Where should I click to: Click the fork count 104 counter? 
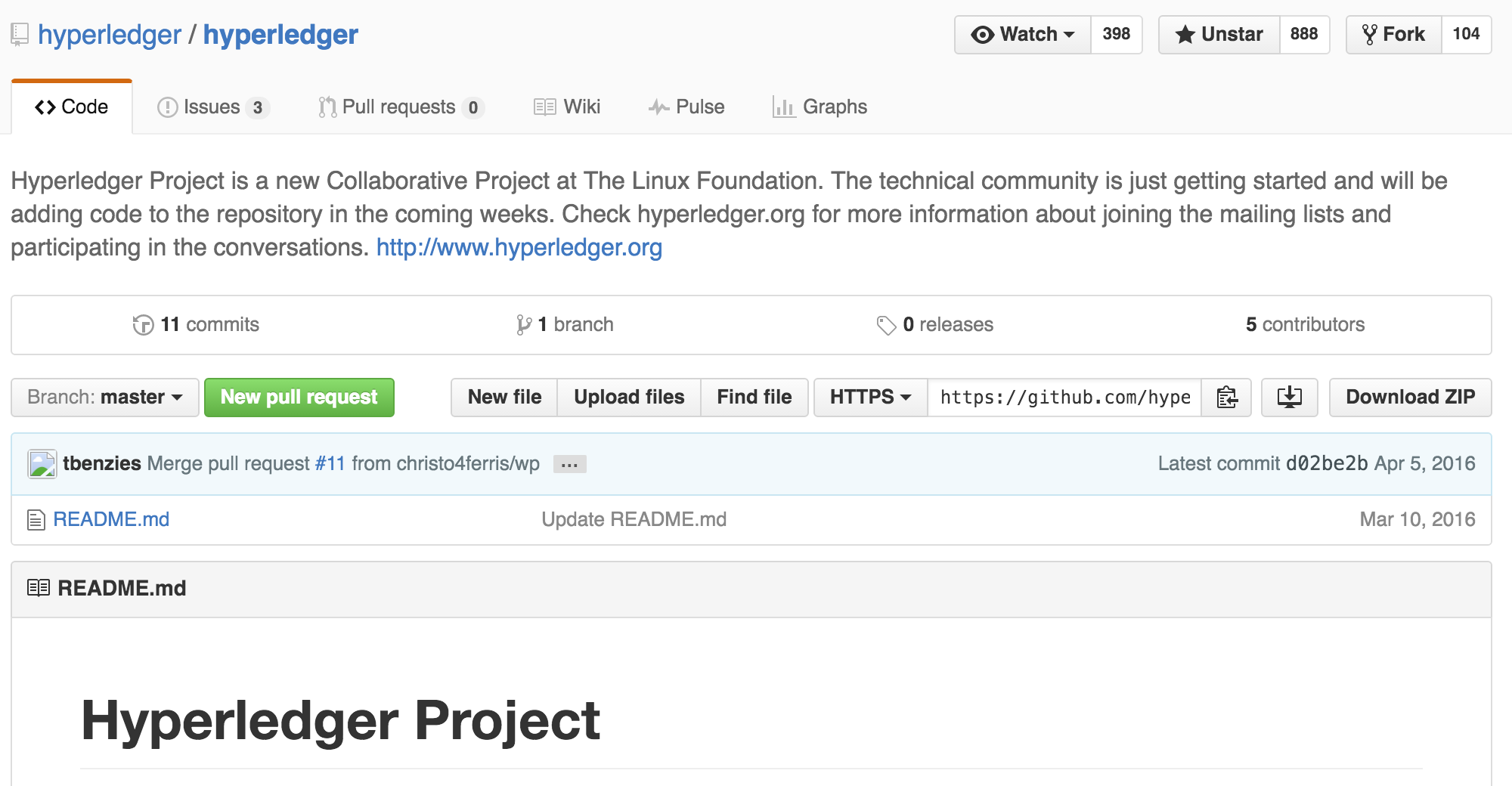[1467, 34]
